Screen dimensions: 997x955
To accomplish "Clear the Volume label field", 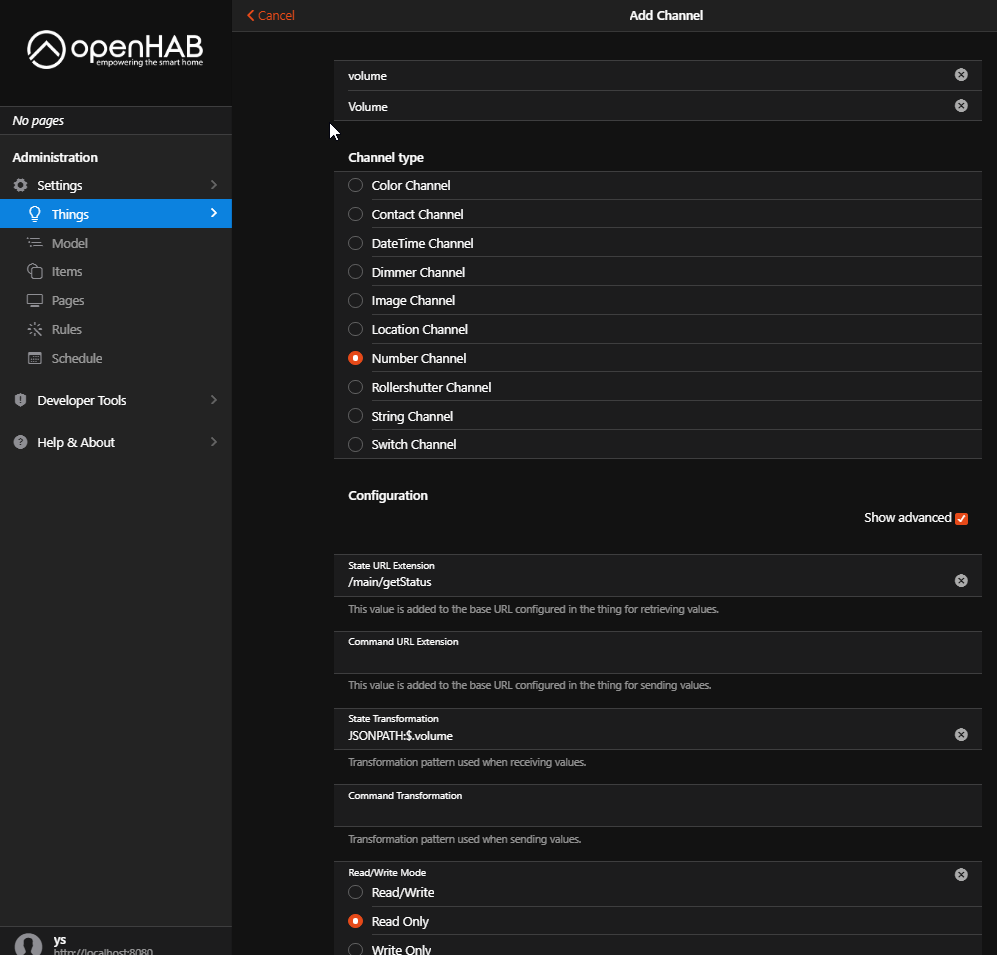I will (961, 106).
